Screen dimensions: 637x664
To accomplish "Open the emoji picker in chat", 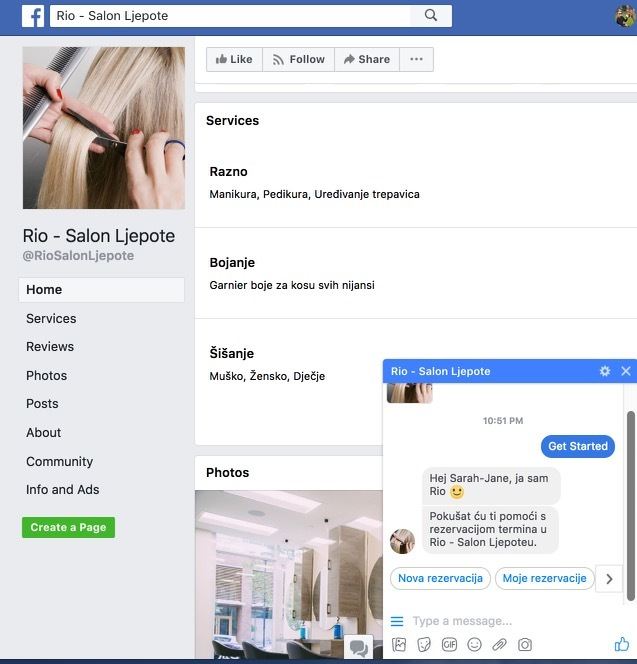I will coord(474,645).
